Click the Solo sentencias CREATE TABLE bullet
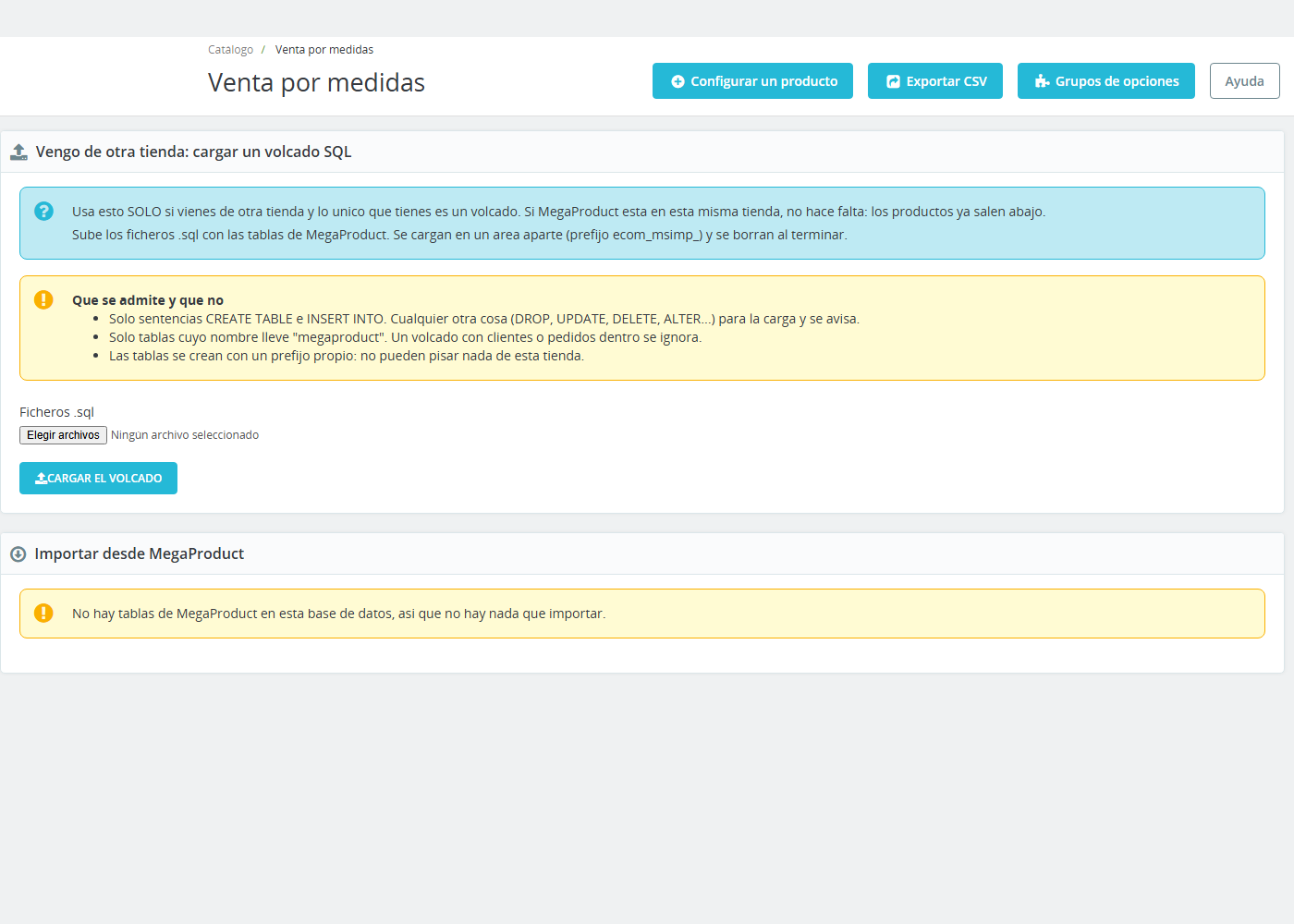Viewport: 1294px width, 924px height. [x=484, y=319]
